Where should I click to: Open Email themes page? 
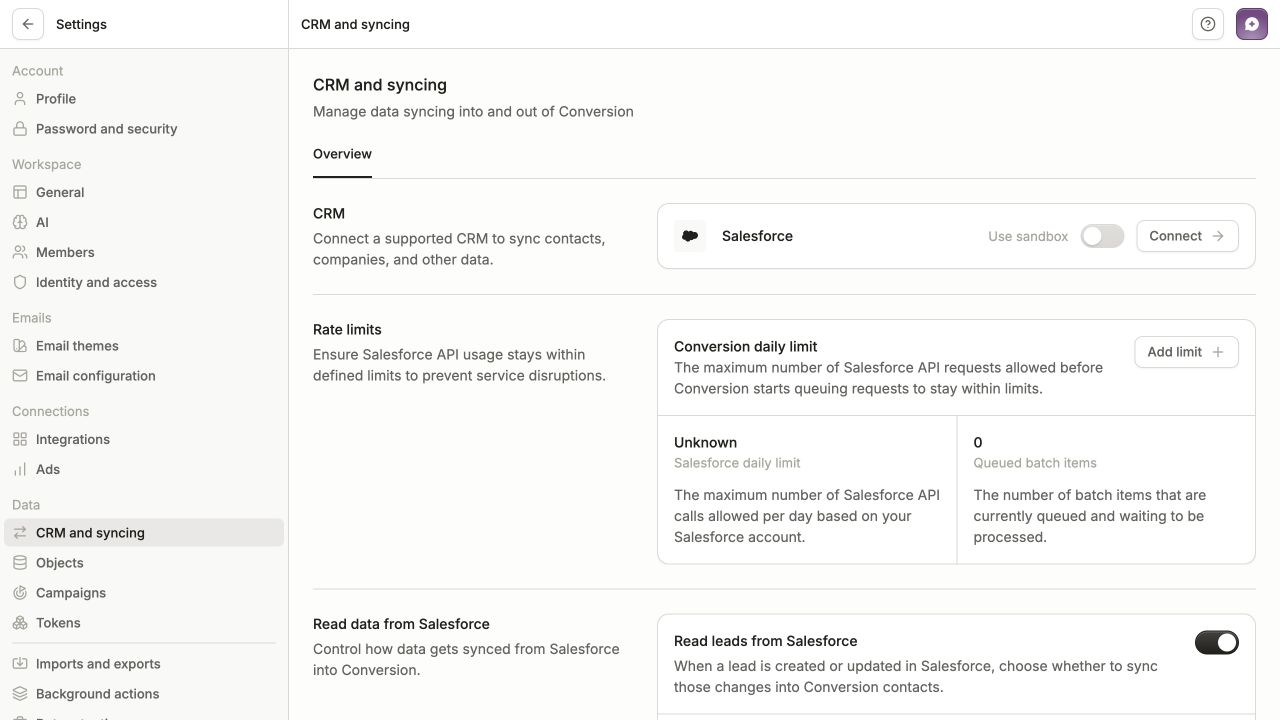144,346
